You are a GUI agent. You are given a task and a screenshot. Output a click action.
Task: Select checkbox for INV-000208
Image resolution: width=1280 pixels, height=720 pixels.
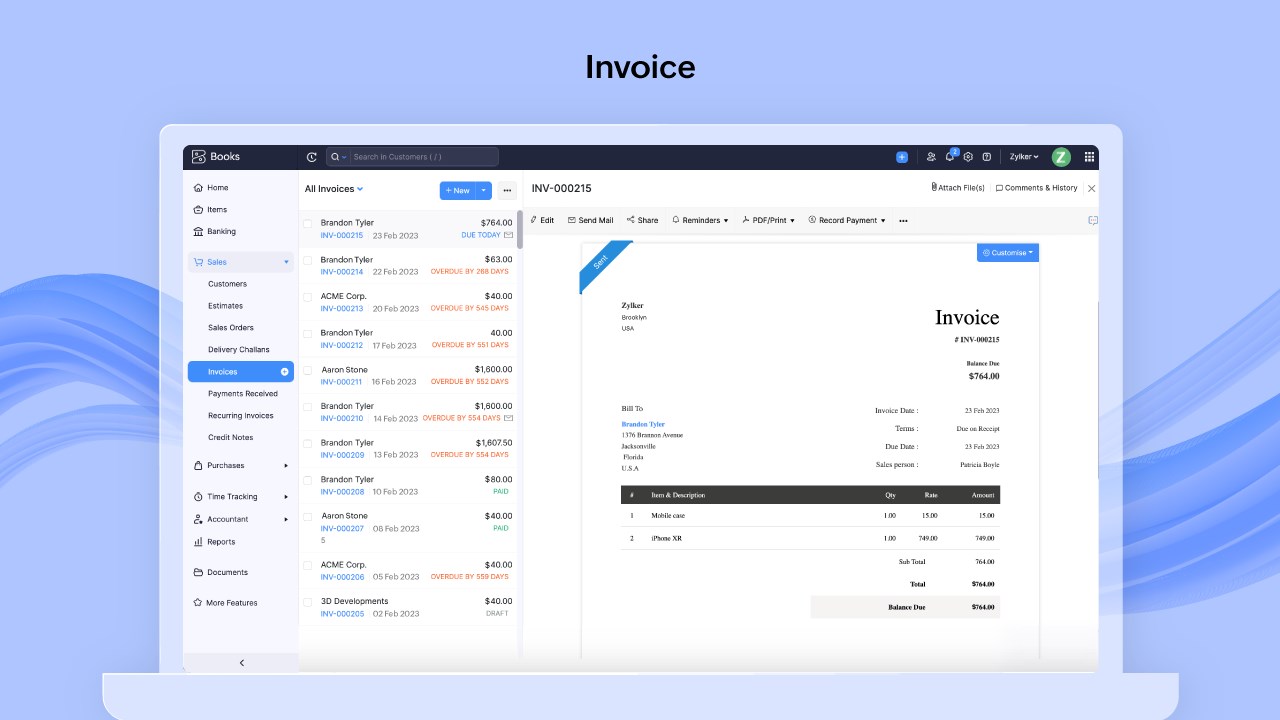(x=308, y=480)
